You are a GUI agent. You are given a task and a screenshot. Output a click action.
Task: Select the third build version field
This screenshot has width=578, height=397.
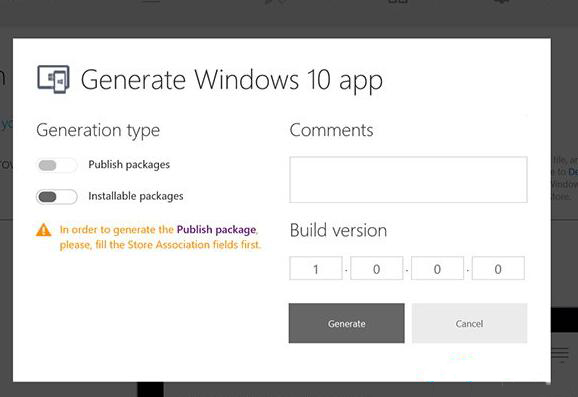[x=437, y=268]
